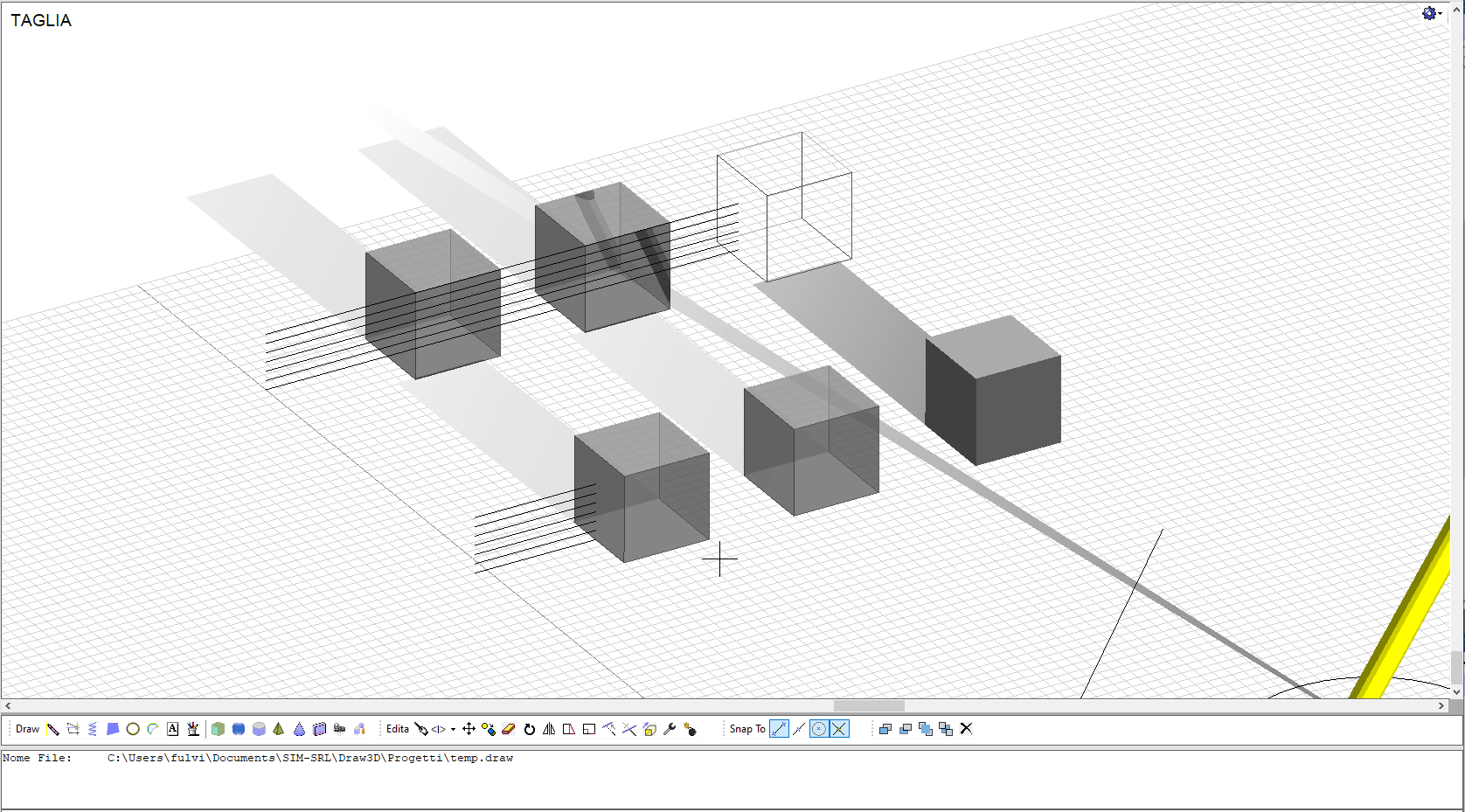1465x812 pixels.
Task: Select the 3D extrude box tool
Action: click(649, 729)
